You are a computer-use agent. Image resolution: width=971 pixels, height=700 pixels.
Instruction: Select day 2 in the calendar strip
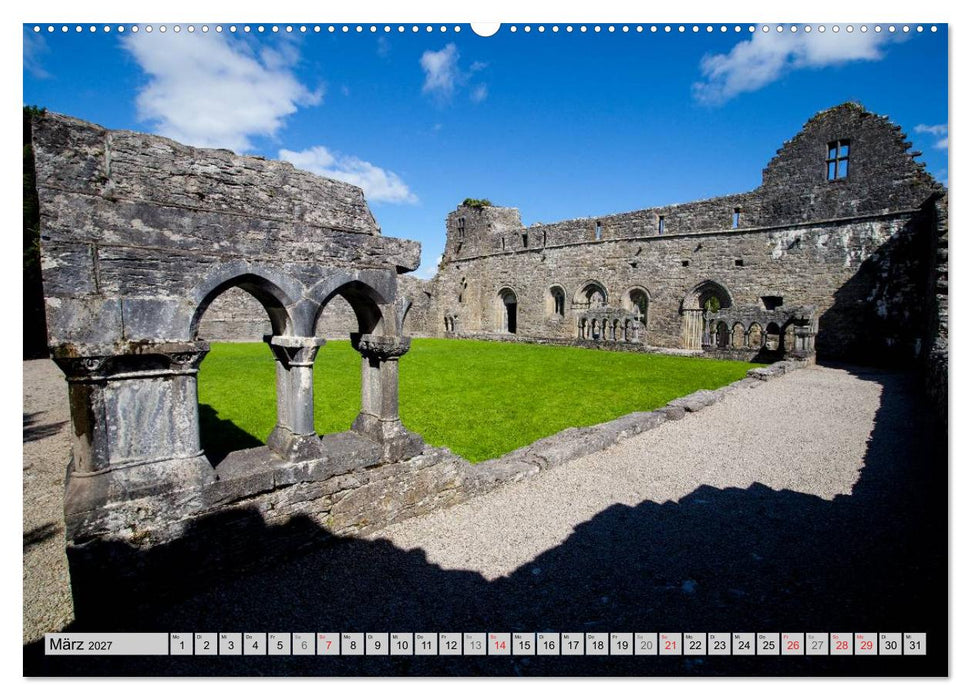coord(206,644)
